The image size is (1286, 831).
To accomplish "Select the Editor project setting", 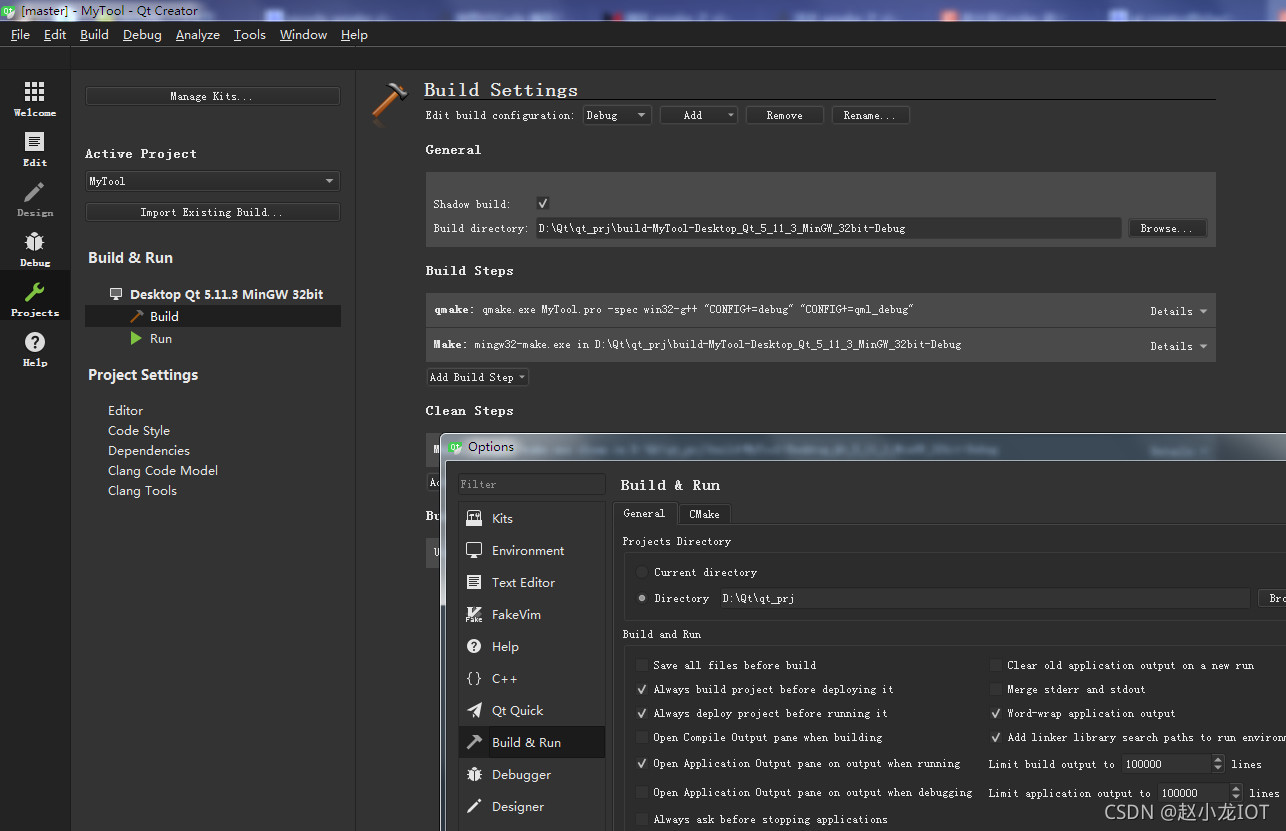I will pyautogui.click(x=126, y=410).
